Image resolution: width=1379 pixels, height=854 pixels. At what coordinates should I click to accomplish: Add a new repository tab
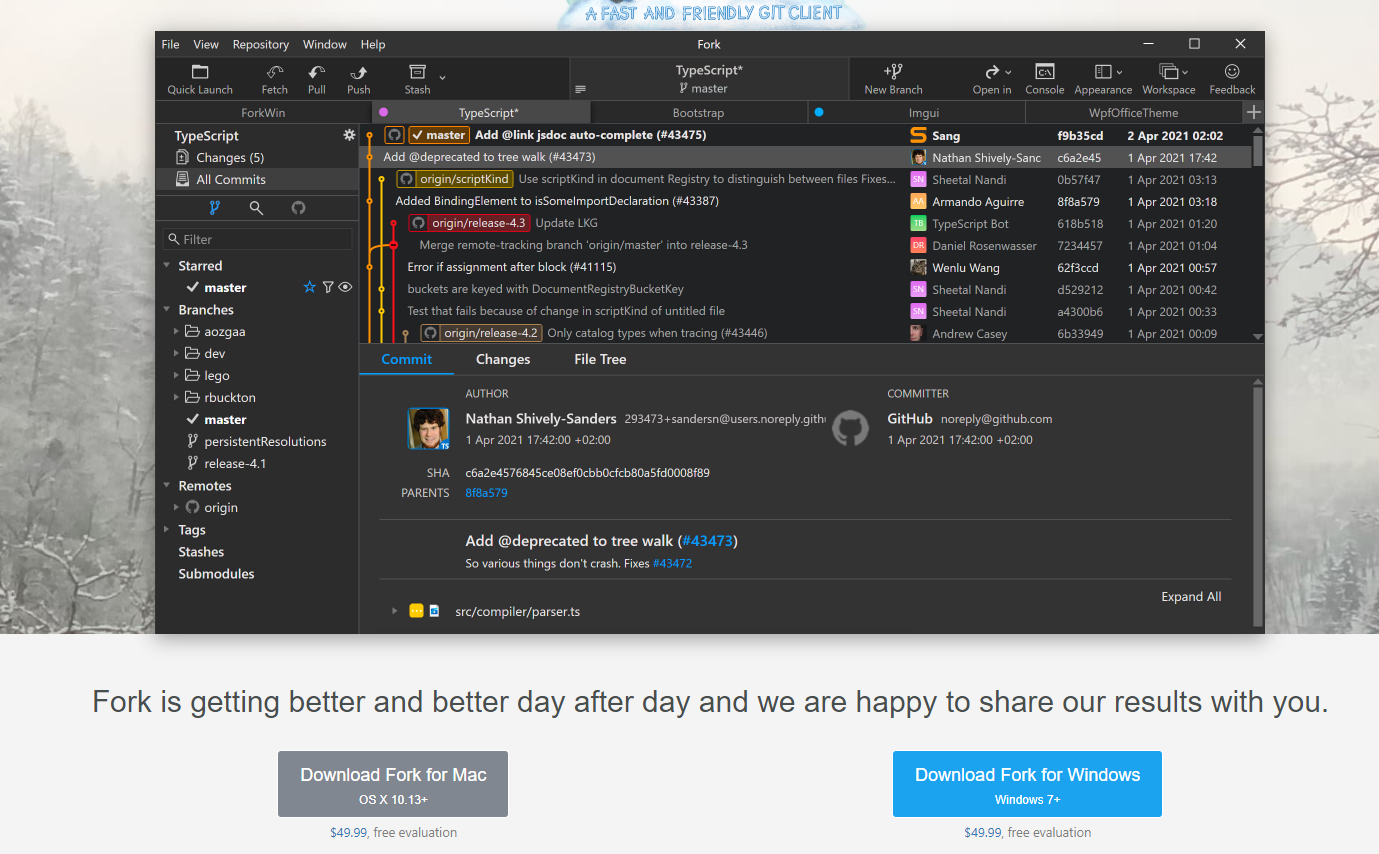(x=1253, y=112)
